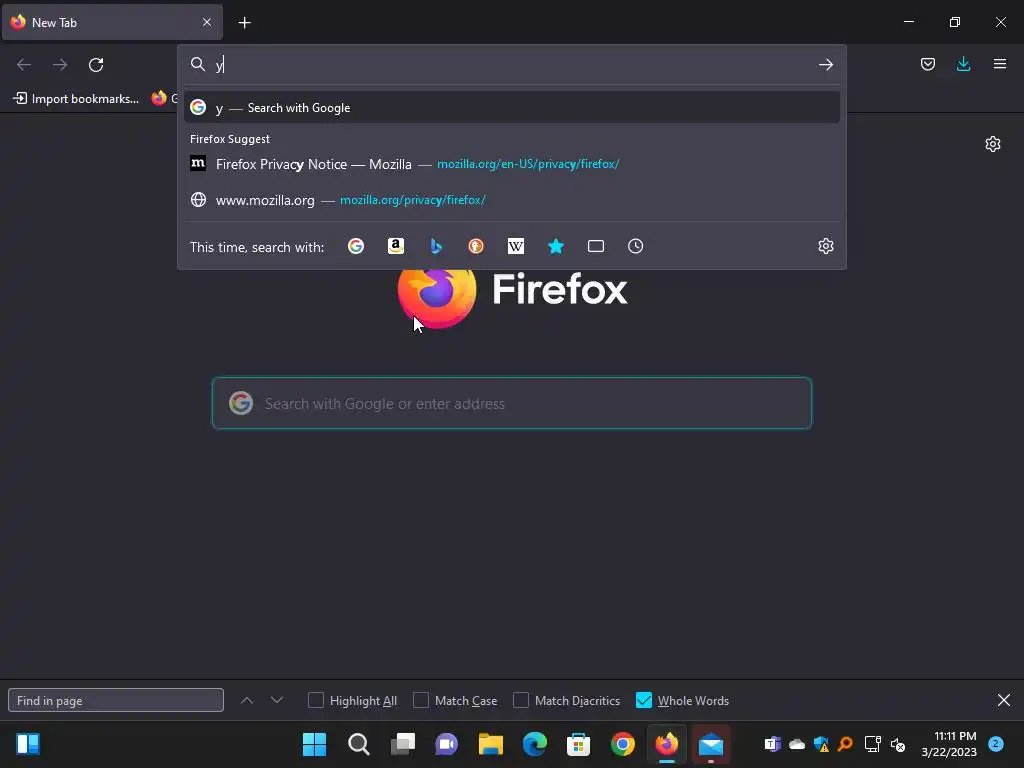Open search settings gear in dropdown
Viewport: 1024px width, 768px height.
coord(825,246)
